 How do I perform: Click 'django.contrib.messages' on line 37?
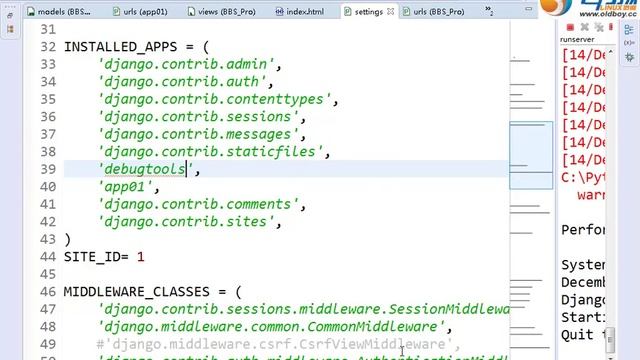coord(198,135)
